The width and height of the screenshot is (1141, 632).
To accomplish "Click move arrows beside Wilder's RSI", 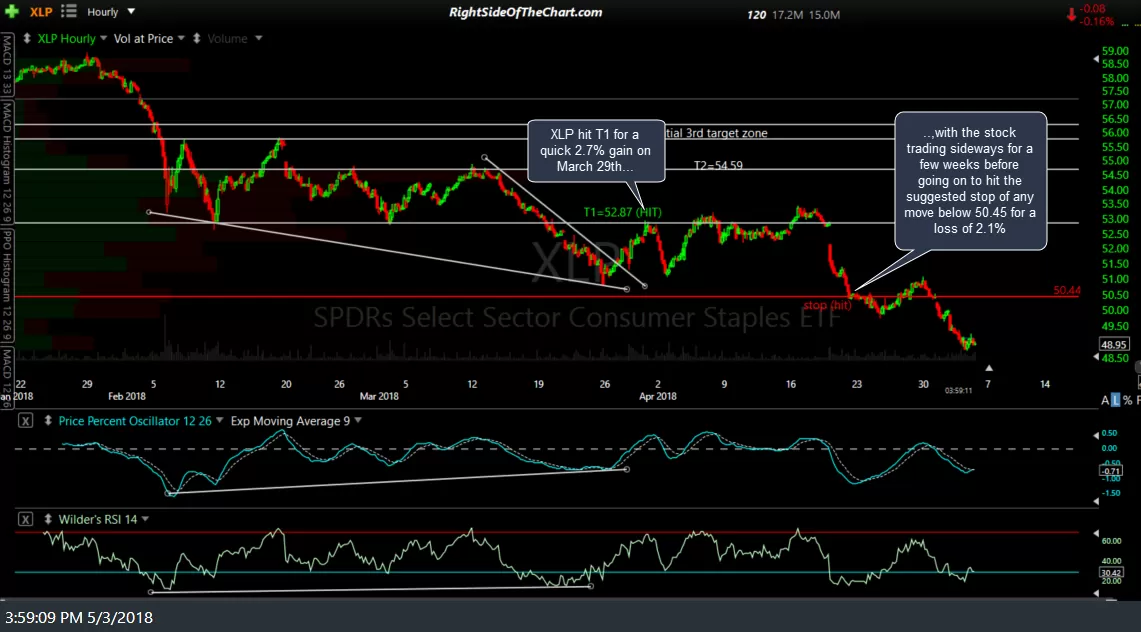I will tap(48, 519).
